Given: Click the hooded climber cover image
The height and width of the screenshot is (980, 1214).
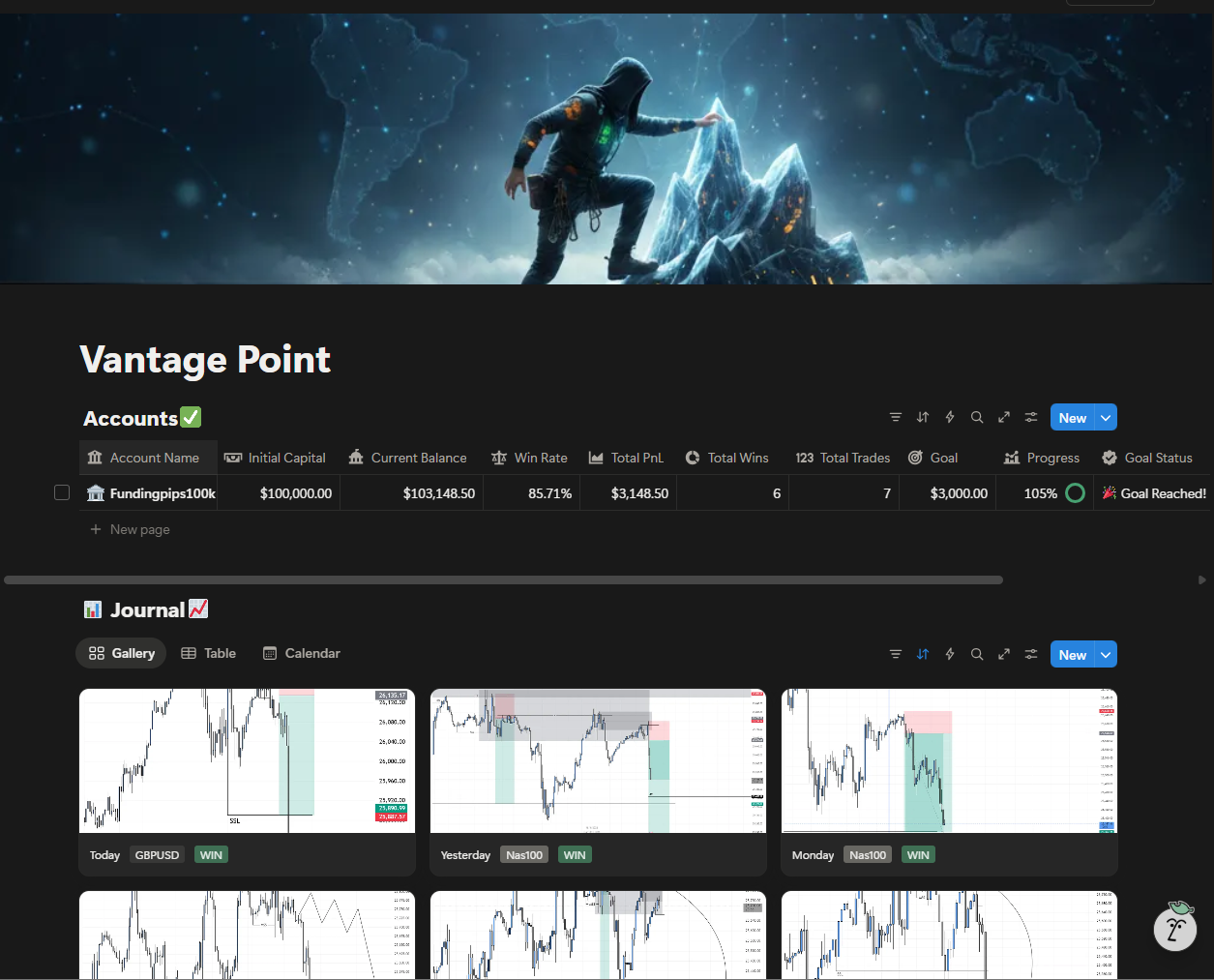Looking at the screenshot, I should click(x=607, y=148).
